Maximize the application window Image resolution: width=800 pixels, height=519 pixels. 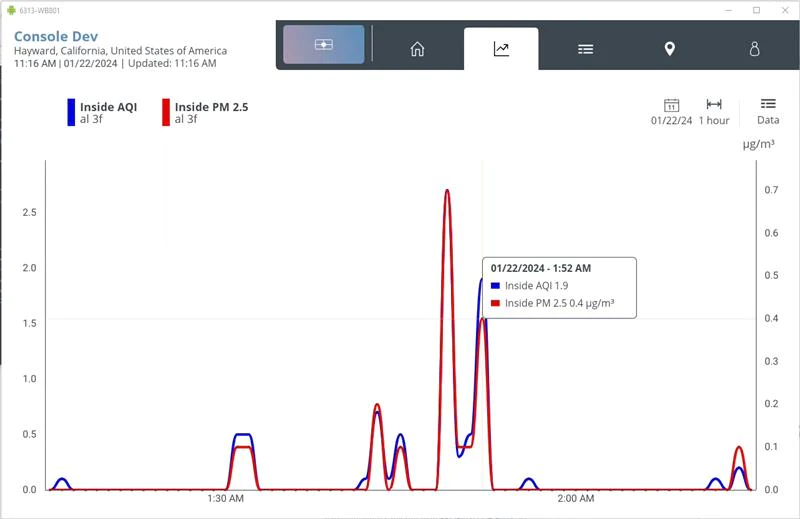tap(756, 10)
